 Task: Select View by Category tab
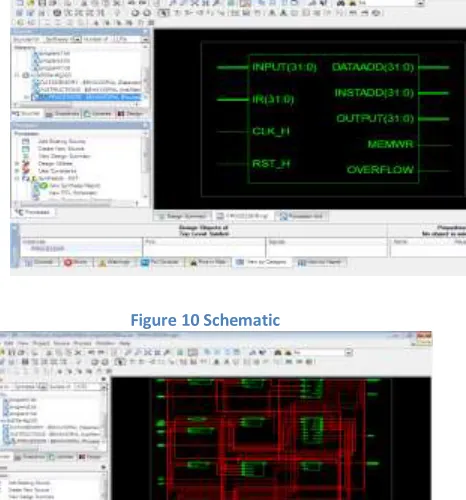262,262
